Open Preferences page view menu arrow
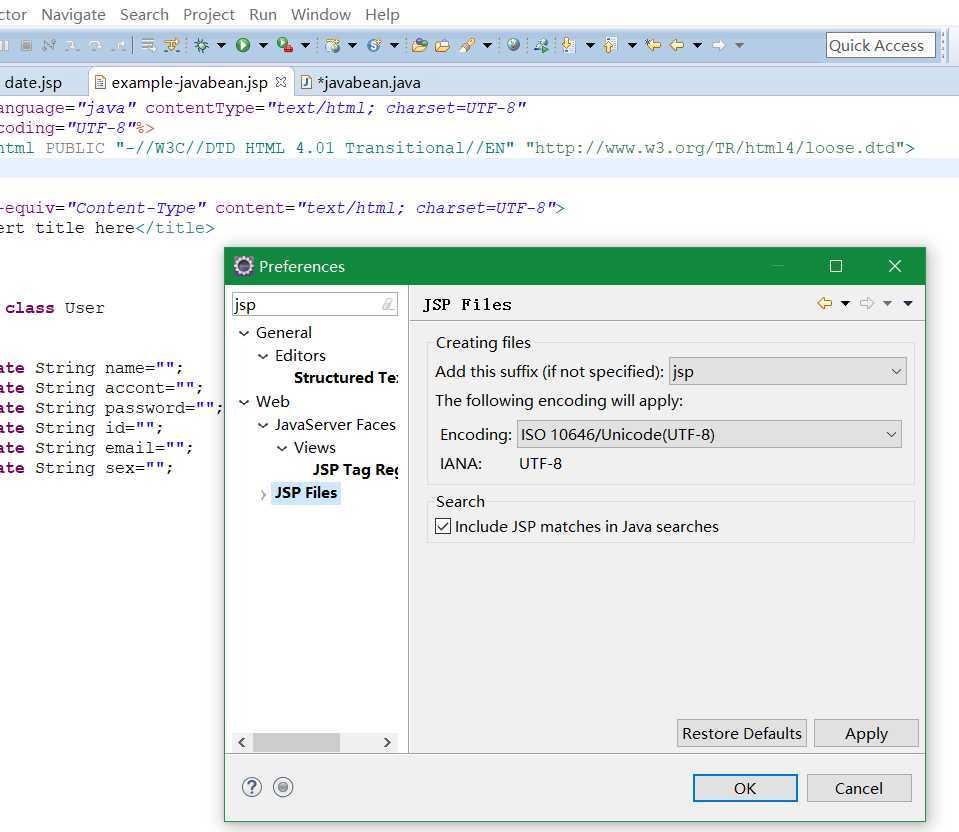This screenshot has width=959, height=832. [x=908, y=303]
